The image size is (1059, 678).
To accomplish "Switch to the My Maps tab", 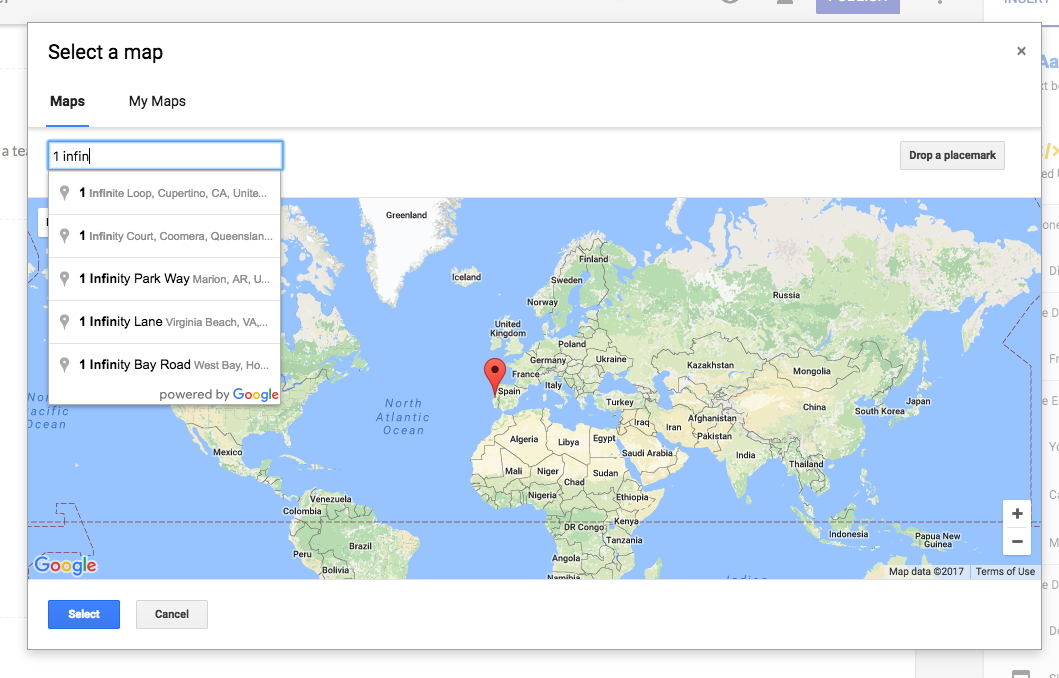I will coord(157,101).
